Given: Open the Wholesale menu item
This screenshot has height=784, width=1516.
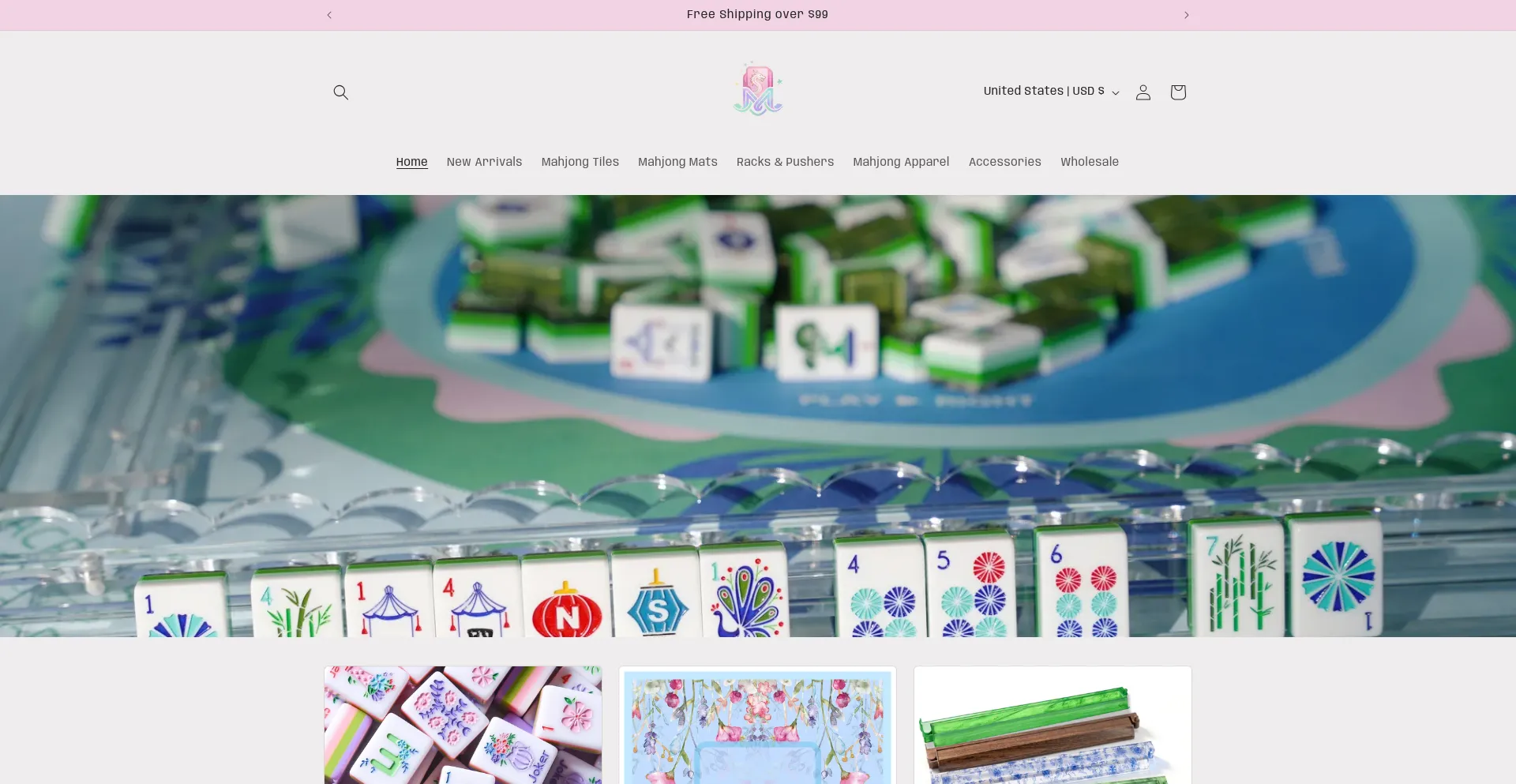Looking at the screenshot, I should click(x=1090, y=162).
